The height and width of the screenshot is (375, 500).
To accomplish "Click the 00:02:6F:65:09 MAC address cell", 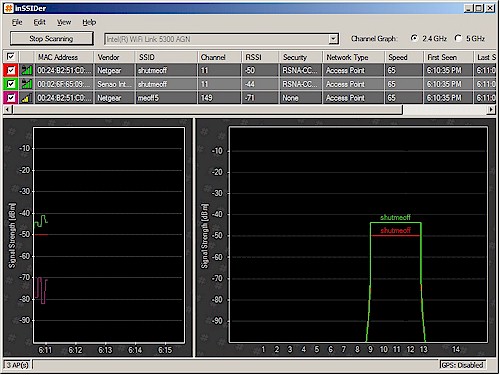I will (x=64, y=84).
